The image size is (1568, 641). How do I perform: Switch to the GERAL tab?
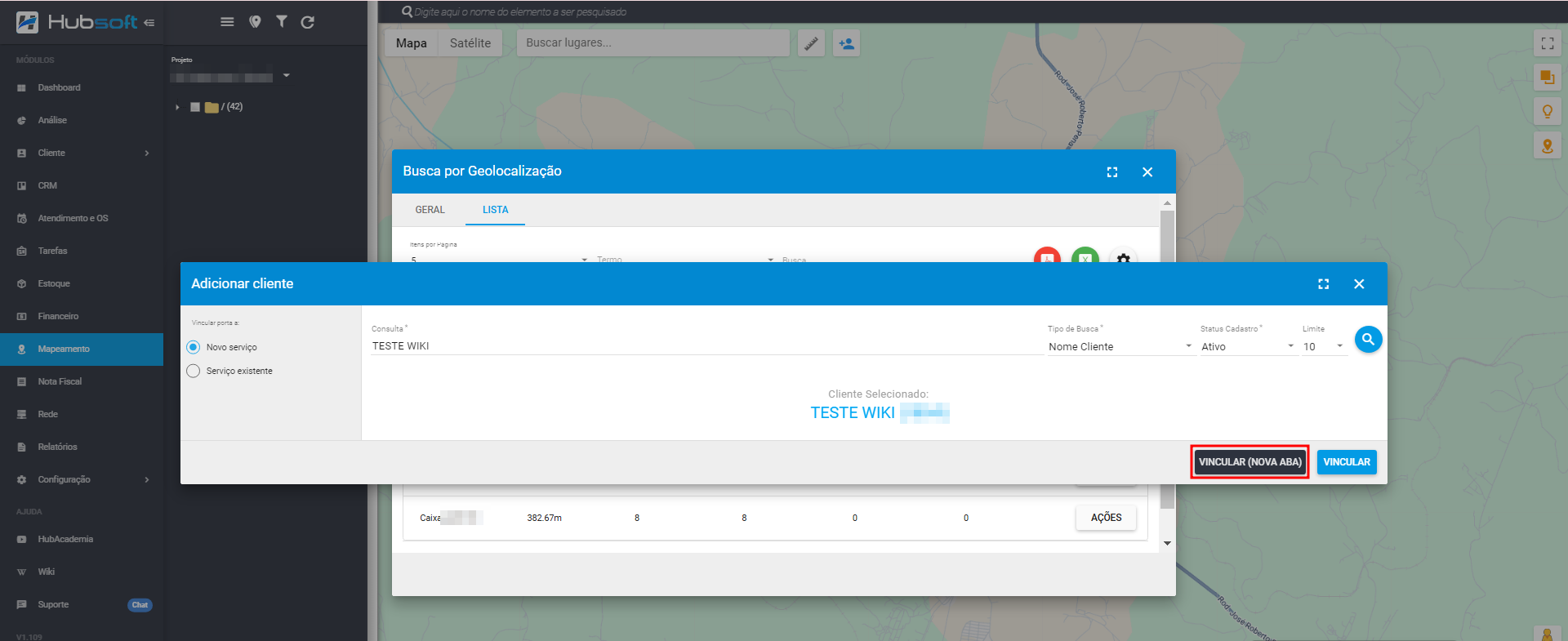click(430, 210)
